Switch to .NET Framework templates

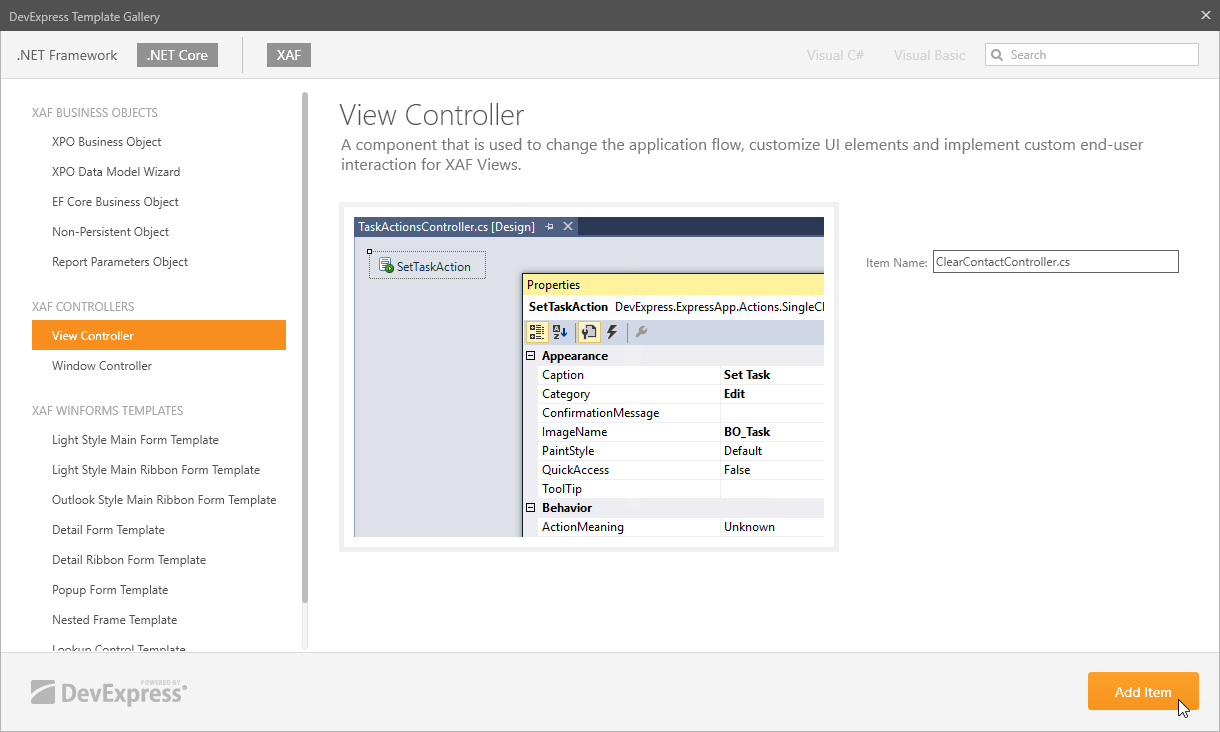[x=67, y=55]
